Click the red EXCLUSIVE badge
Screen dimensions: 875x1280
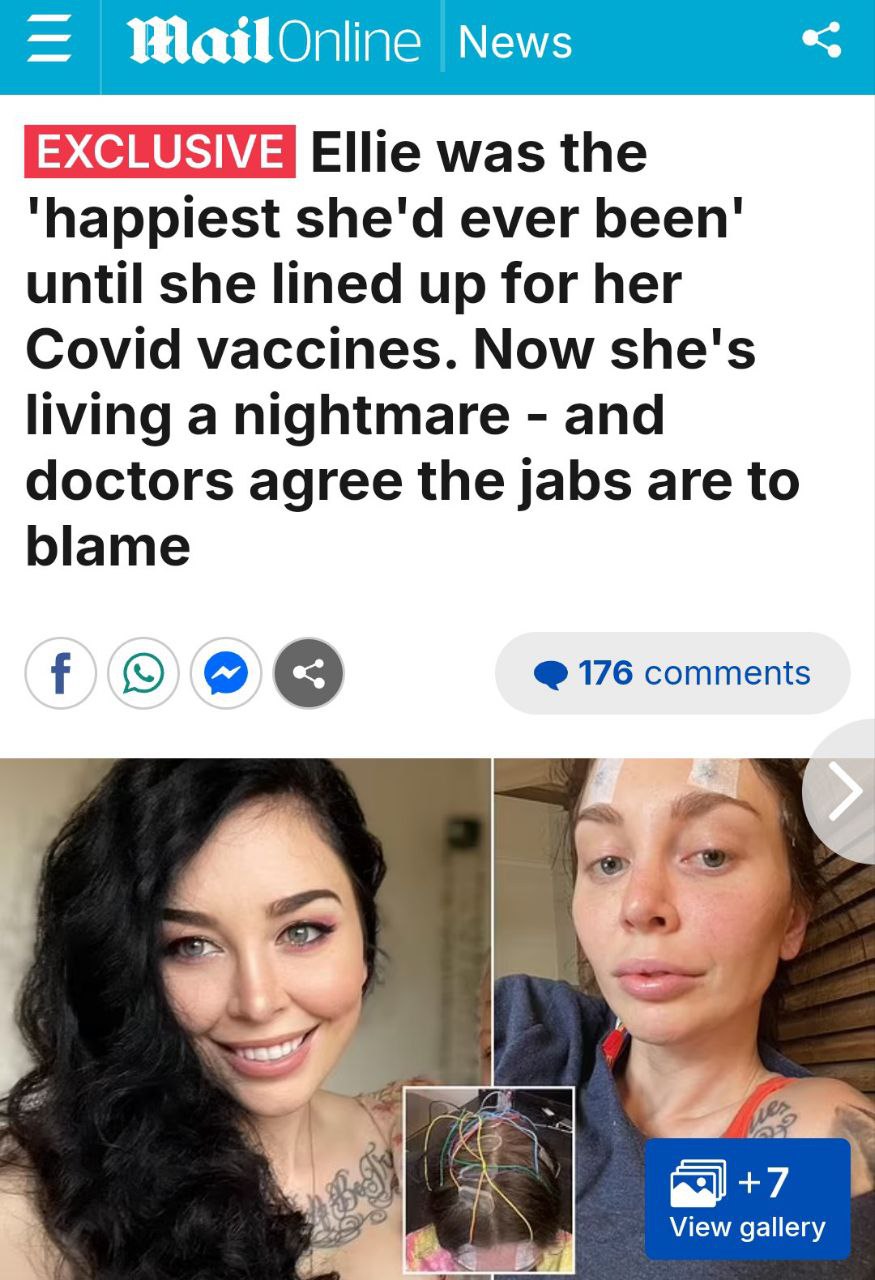pyautogui.click(x=160, y=151)
